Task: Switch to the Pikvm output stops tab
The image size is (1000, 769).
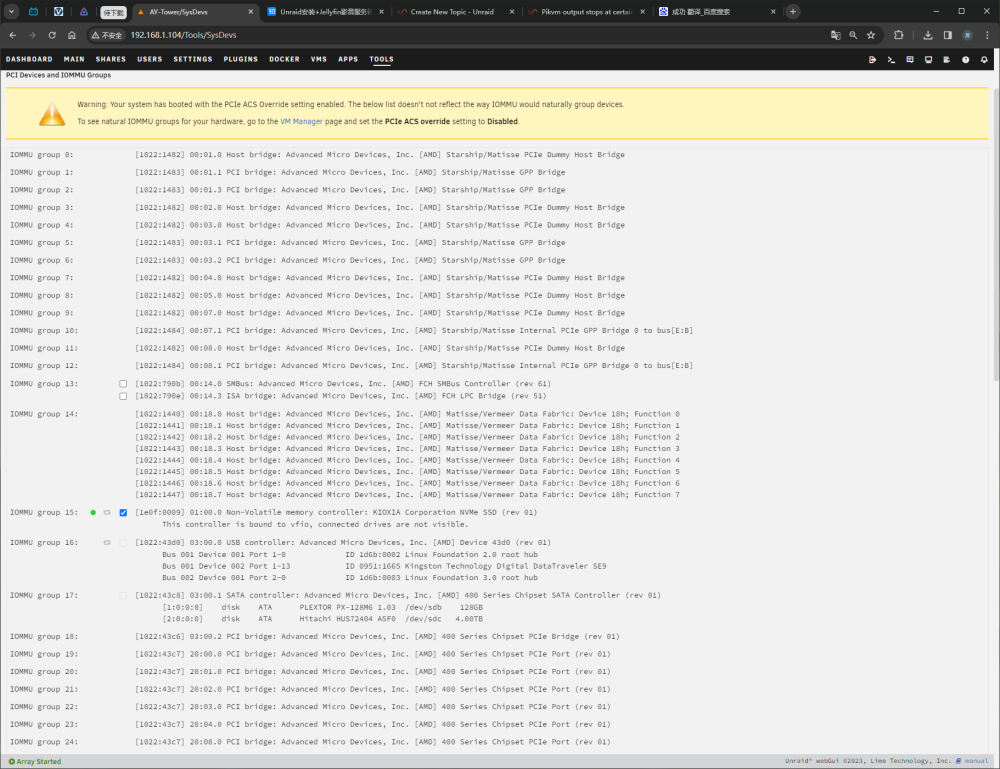Action: 585,11
